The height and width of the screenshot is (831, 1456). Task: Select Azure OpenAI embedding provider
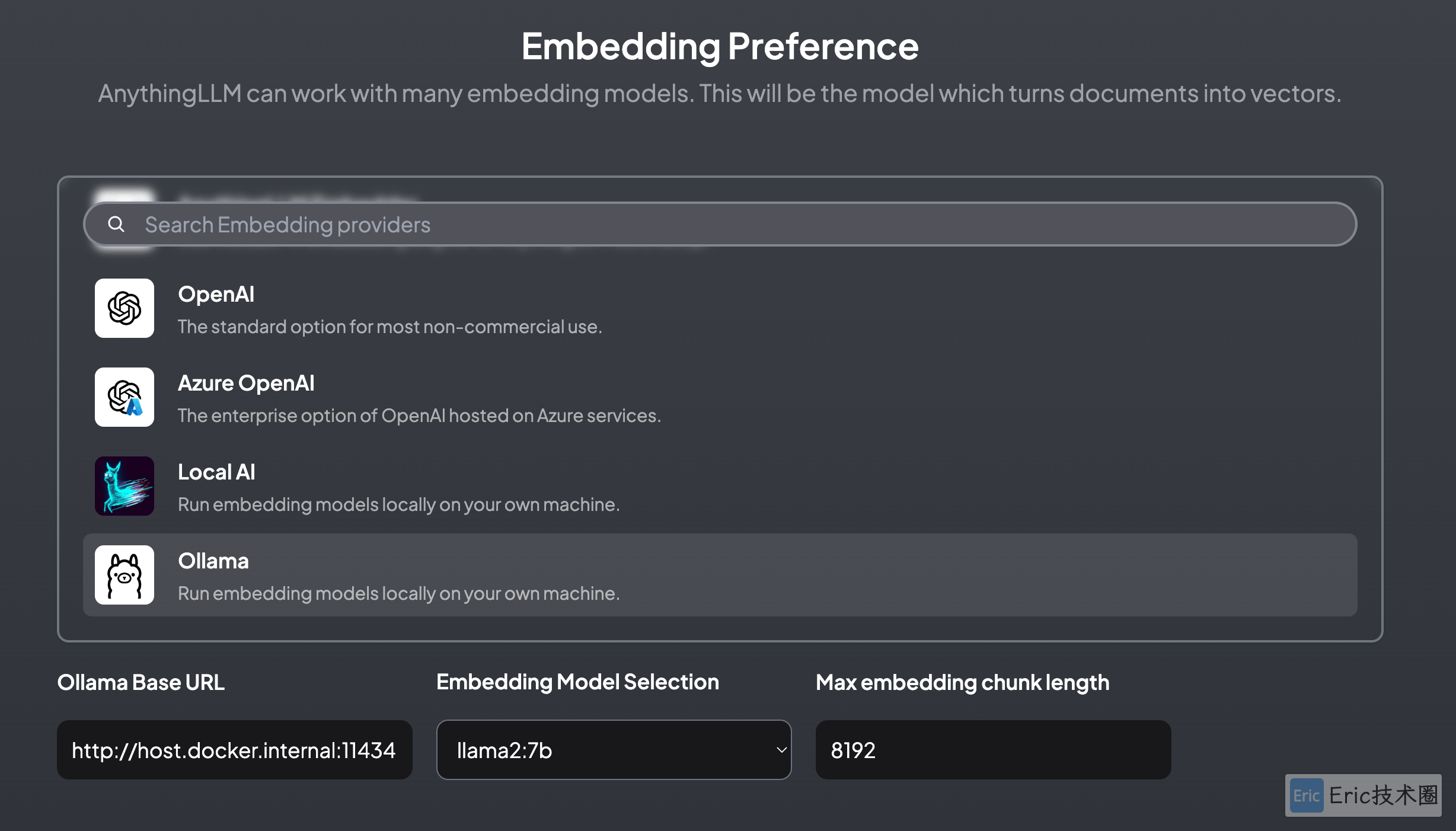pyautogui.click(x=720, y=397)
